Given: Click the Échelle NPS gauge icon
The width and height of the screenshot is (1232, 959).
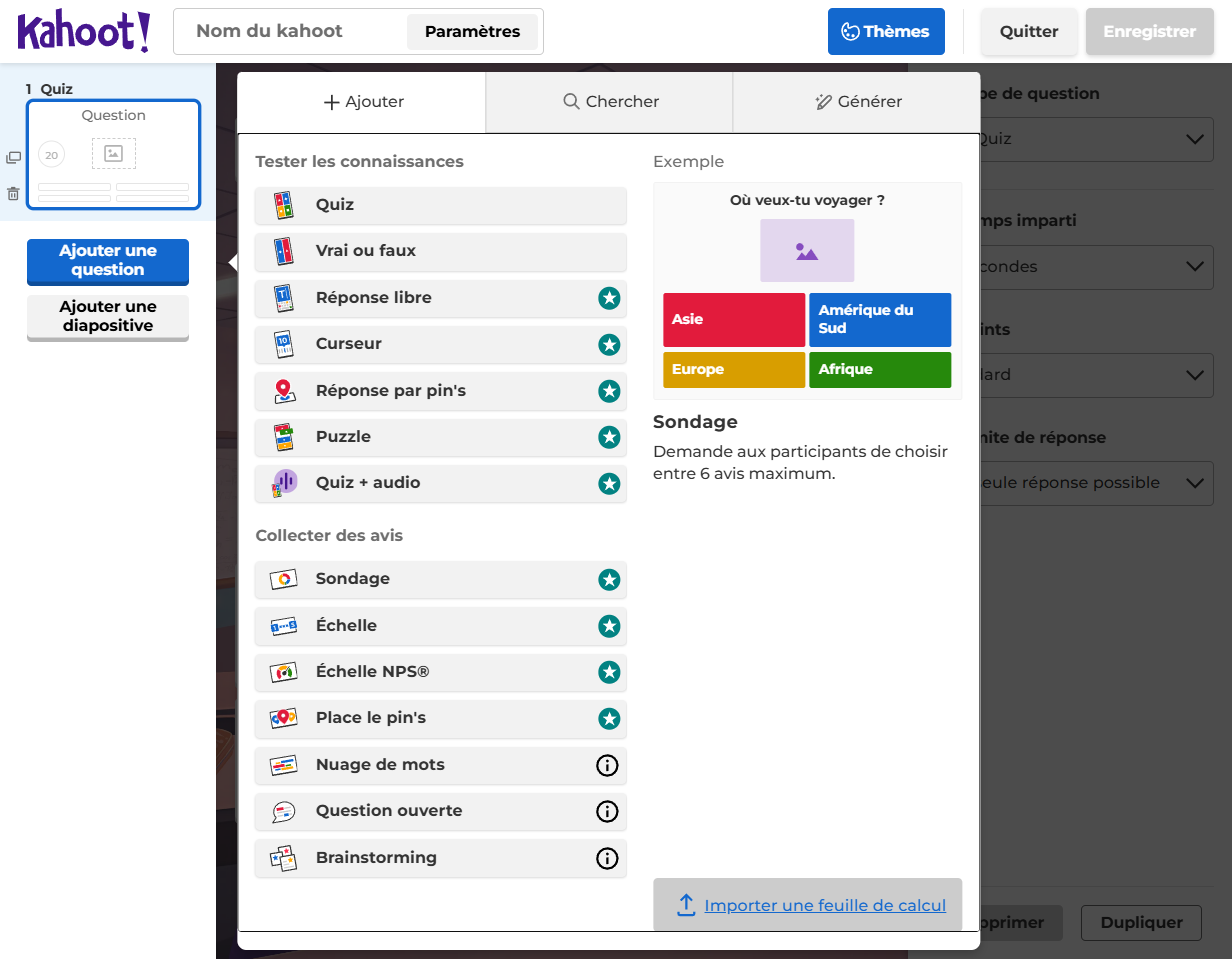Looking at the screenshot, I should point(284,672).
